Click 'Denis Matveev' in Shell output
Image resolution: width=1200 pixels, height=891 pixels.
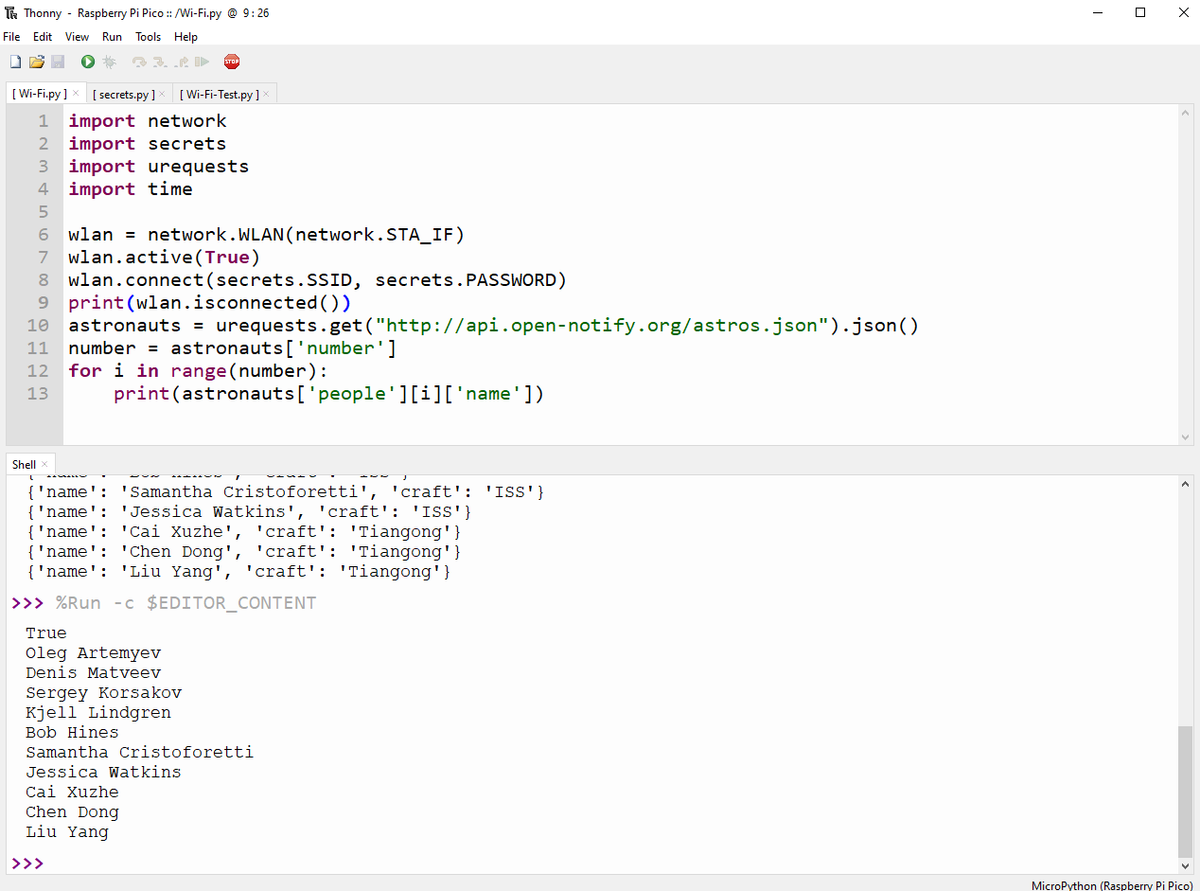pyautogui.click(x=93, y=673)
